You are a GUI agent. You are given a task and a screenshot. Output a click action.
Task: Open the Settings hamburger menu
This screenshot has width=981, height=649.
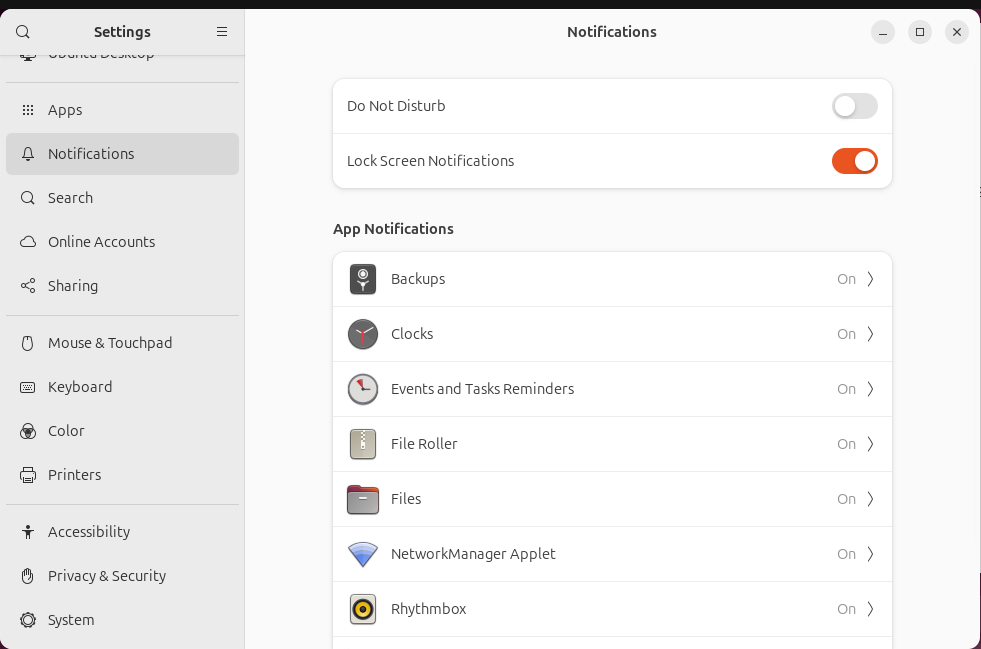222,32
